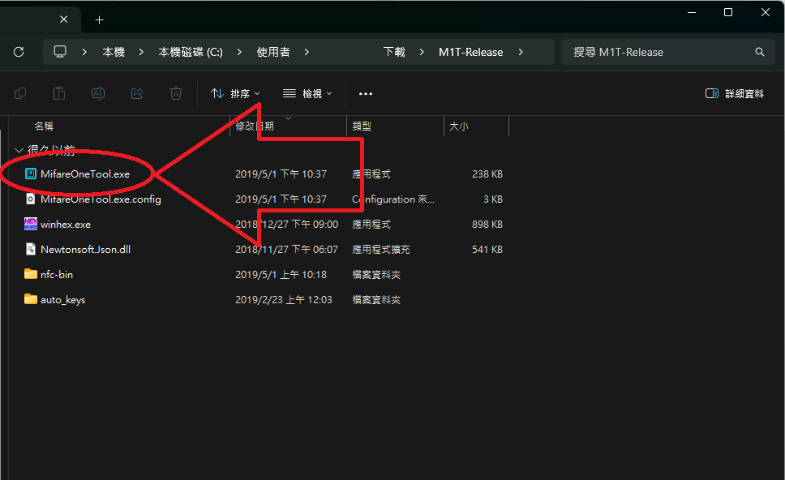Close the current Explorer tab
Image resolution: width=785 pixels, height=480 pixels.
click(x=64, y=20)
